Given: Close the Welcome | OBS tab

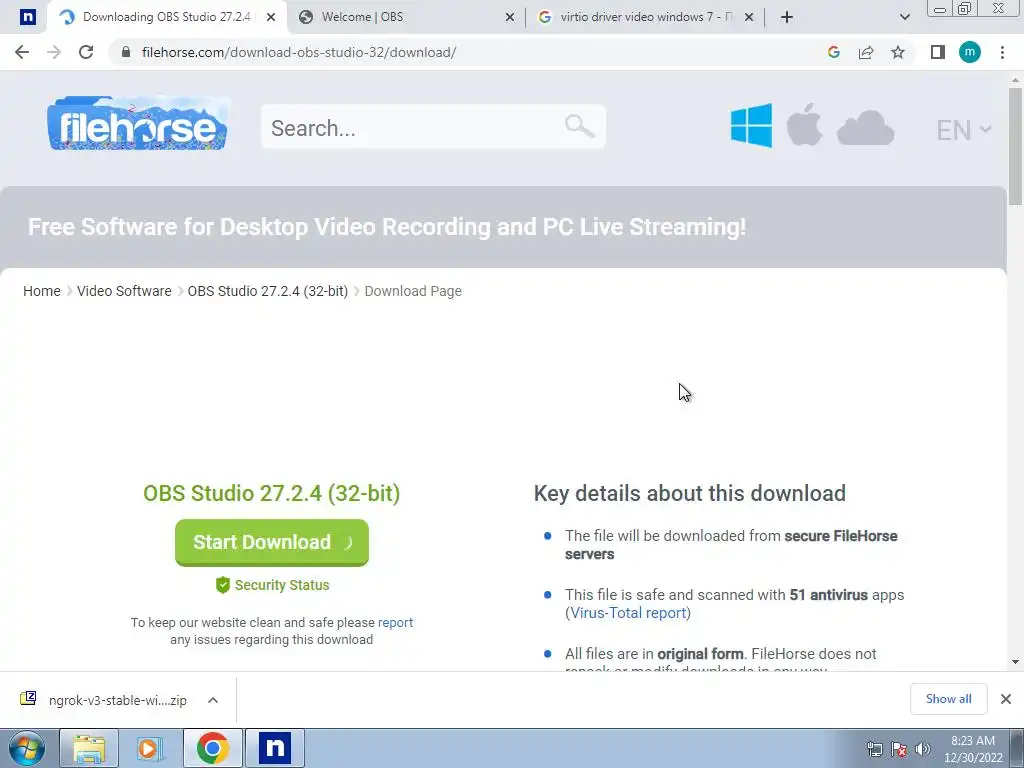Looking at the screenshot, I should [510, 17].
